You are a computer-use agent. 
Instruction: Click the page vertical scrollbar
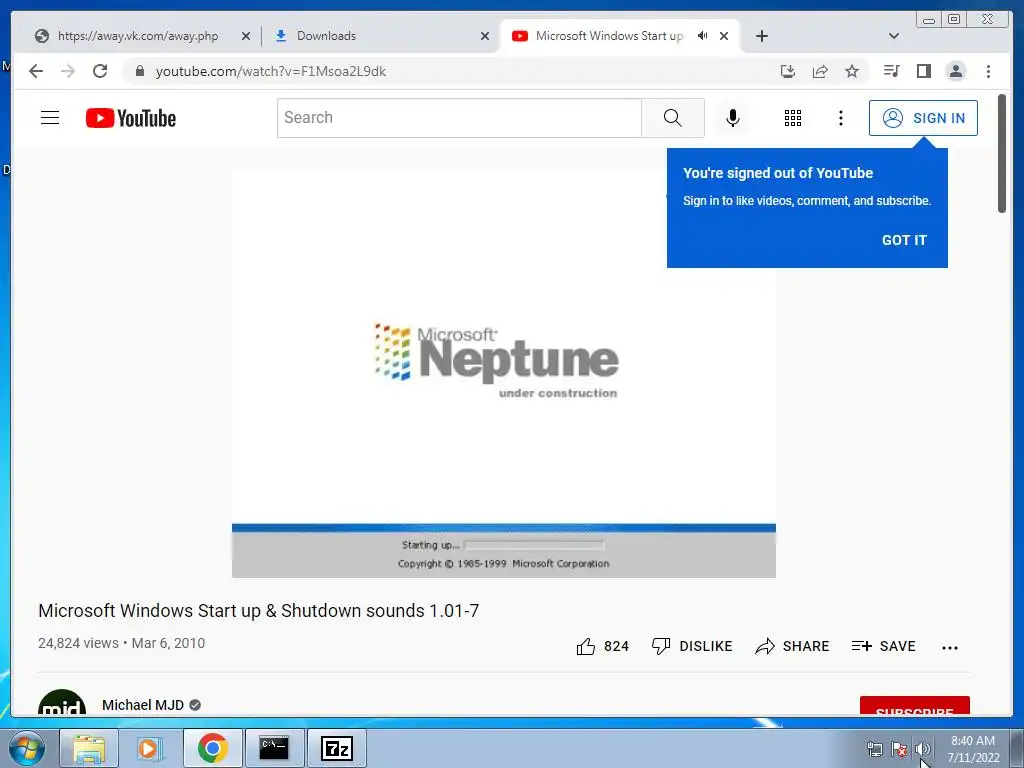coord(1002,153)
